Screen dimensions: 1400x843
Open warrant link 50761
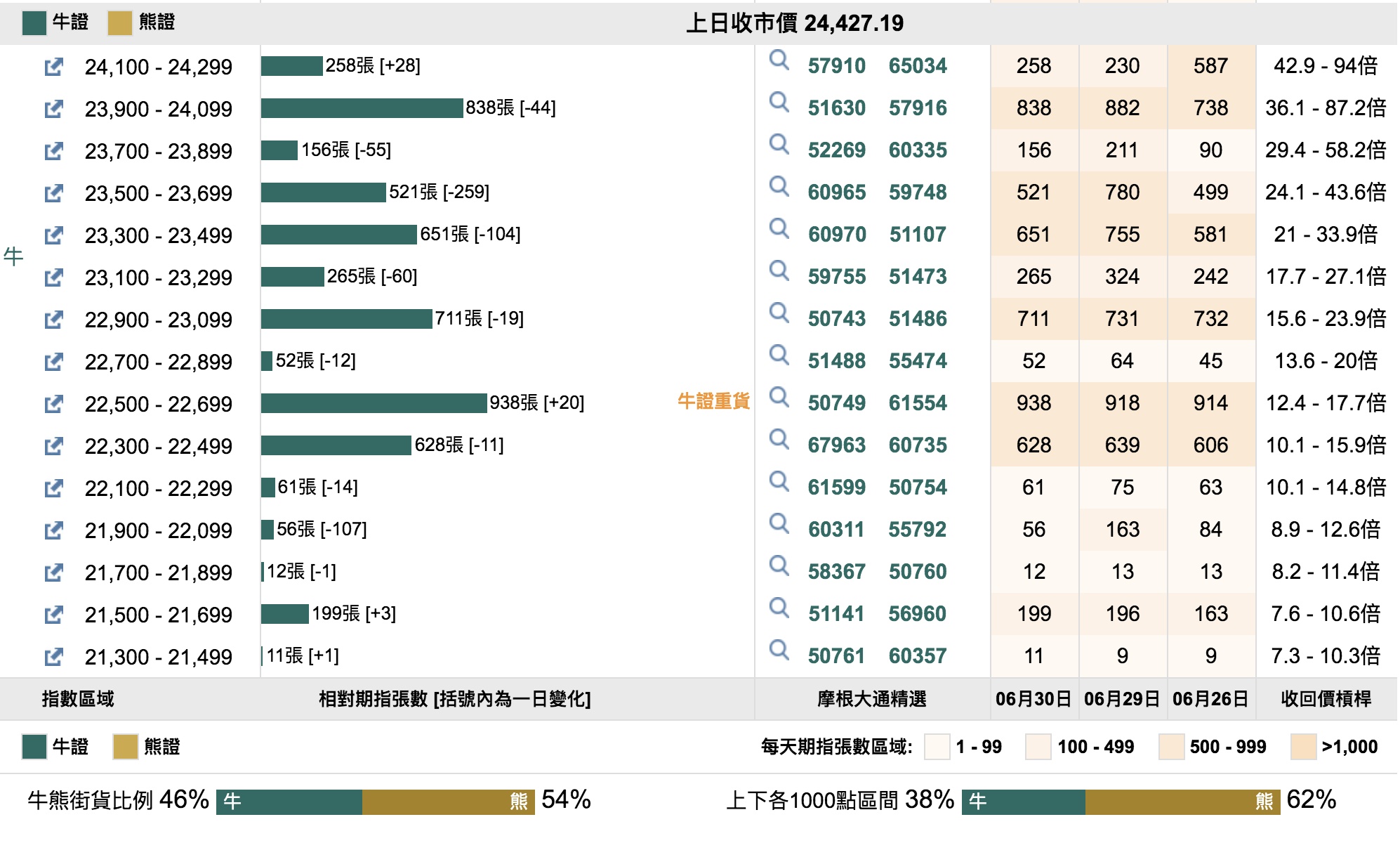point(836,656)
